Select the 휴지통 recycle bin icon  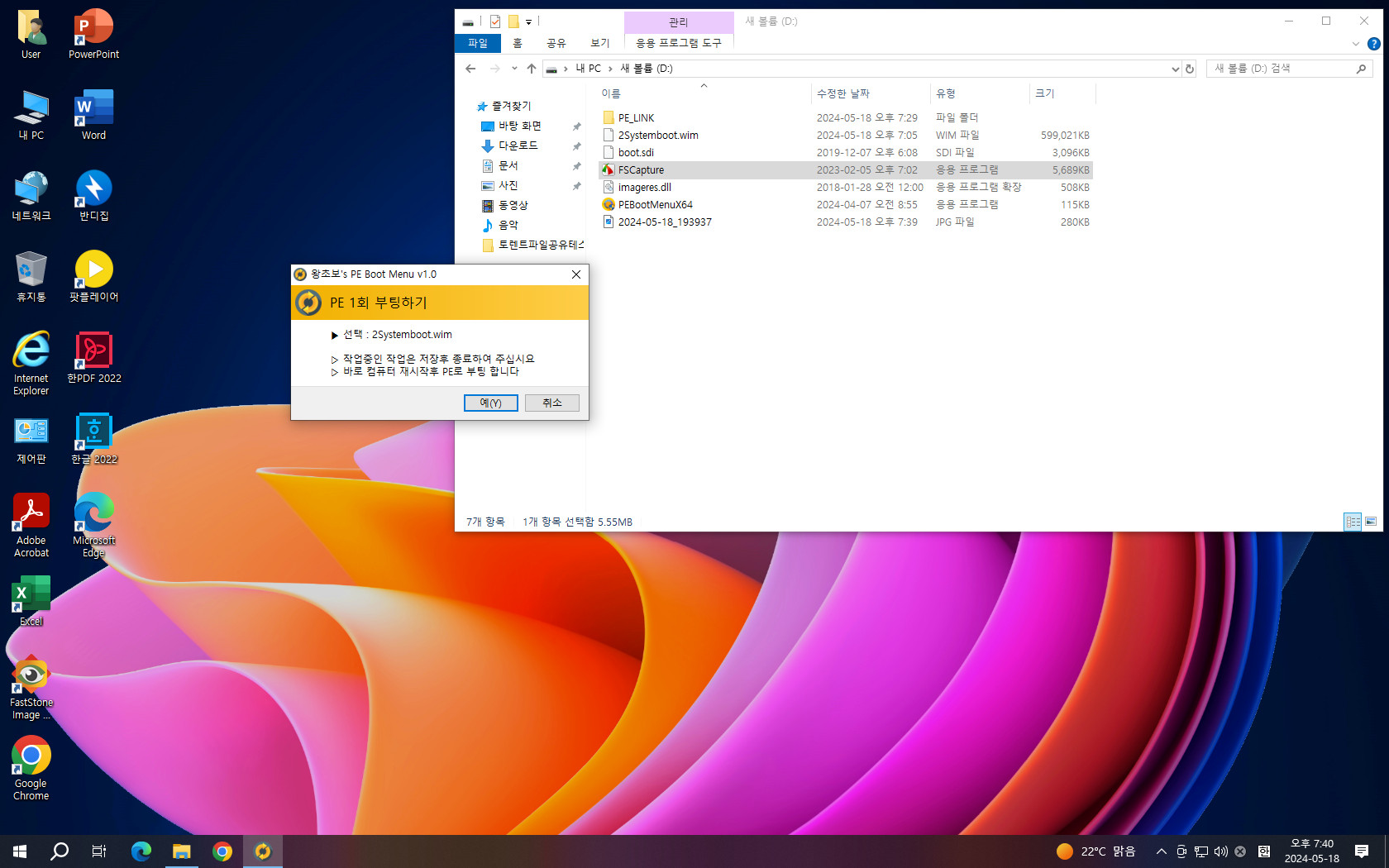[x=31, y=278]
